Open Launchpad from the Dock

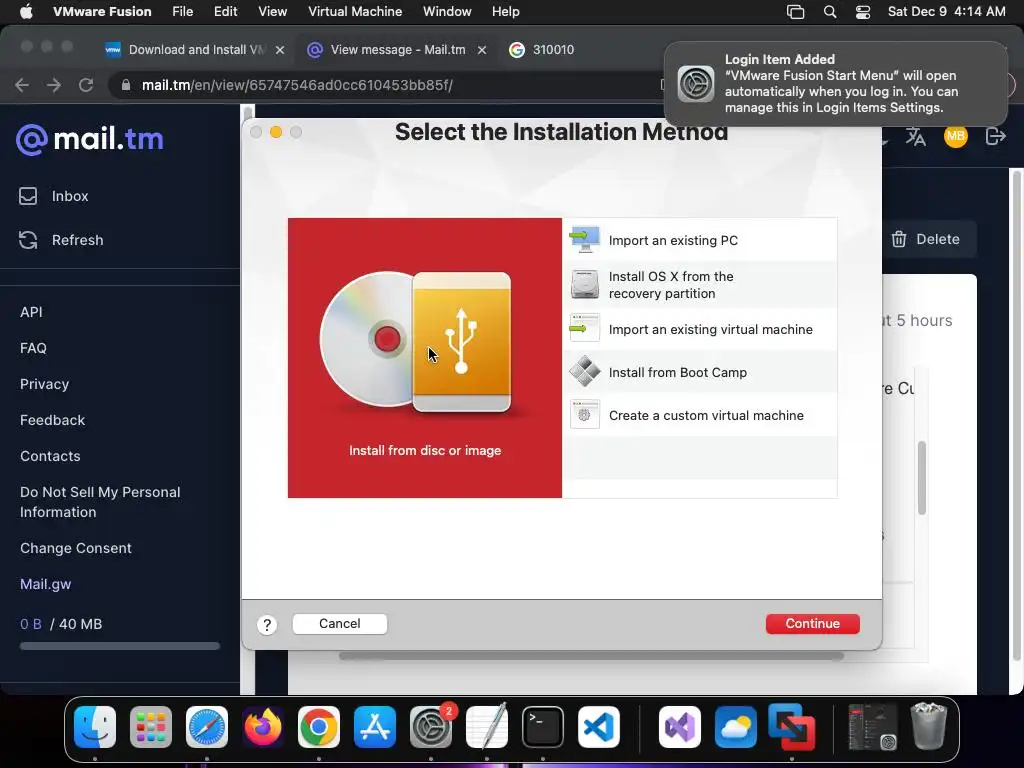click(151, 727)
